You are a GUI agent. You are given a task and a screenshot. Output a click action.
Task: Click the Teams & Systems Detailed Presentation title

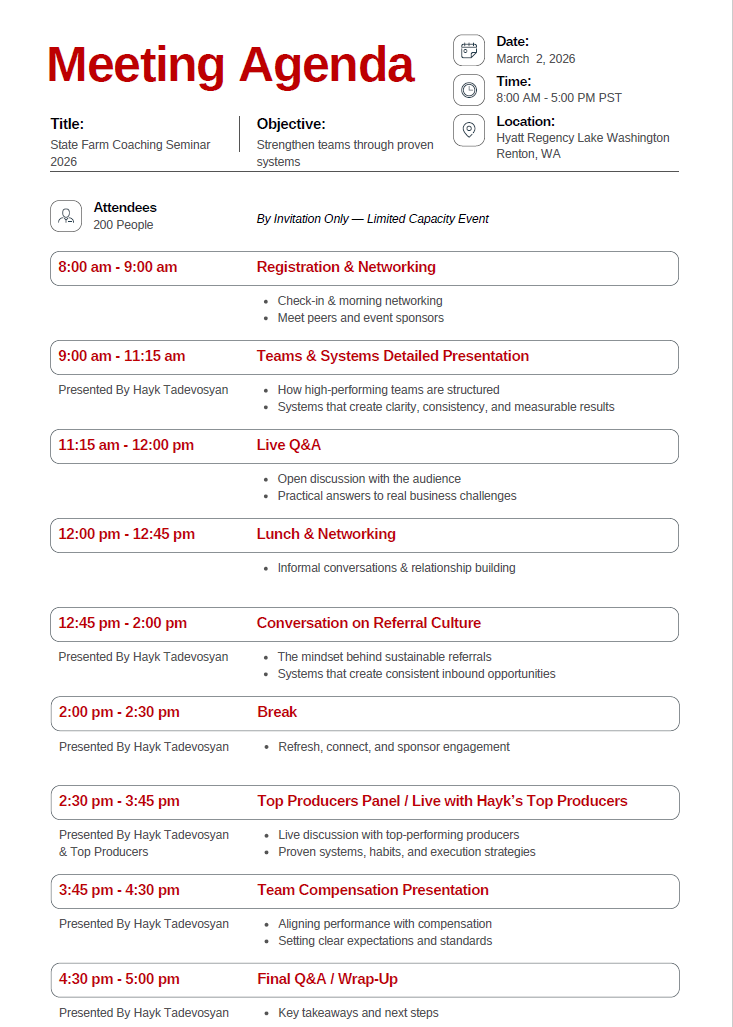[392, 356]
